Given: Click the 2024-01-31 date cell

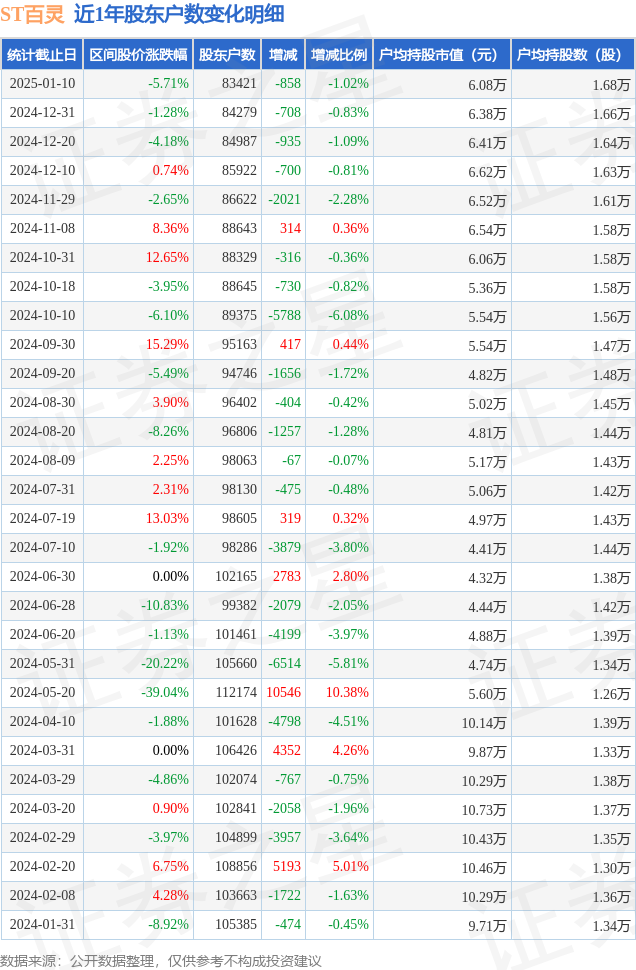Looking at the screenshot, I should click(42, 925).
